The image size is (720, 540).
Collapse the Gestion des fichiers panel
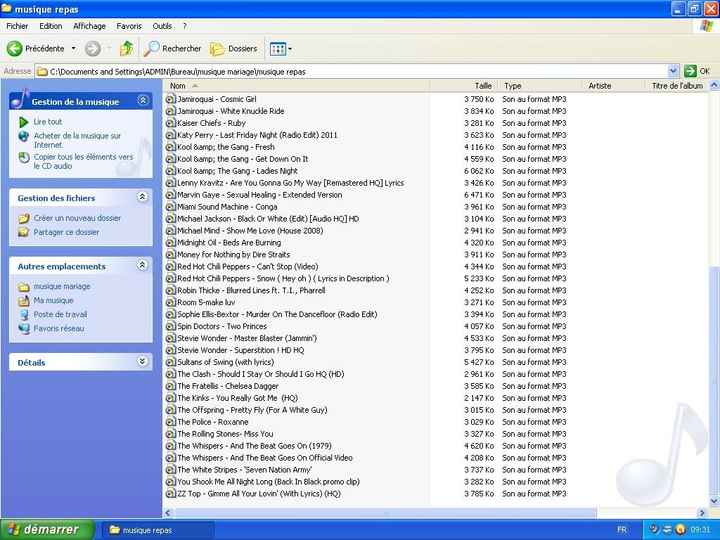click(x=142, y=197)
